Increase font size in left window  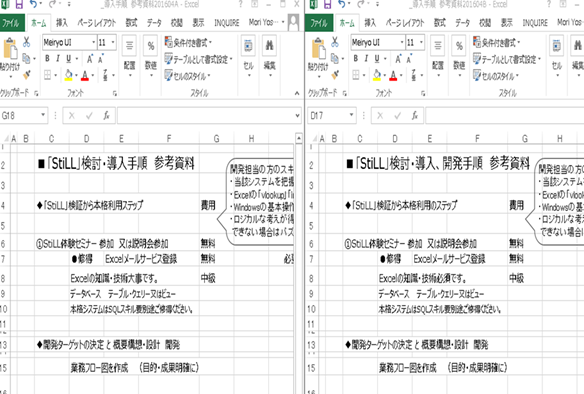(x=89, y=59)
